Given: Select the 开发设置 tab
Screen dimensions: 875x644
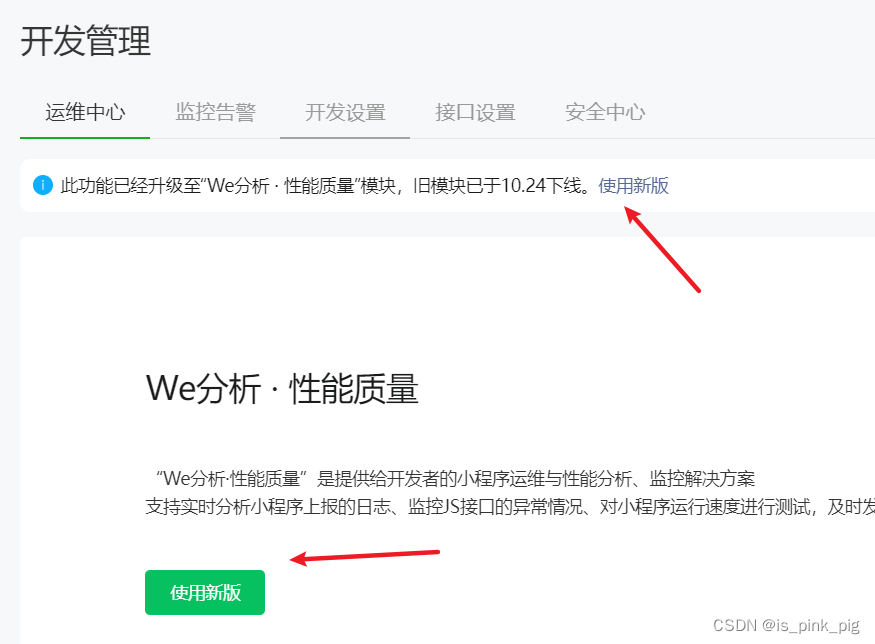Looking at the screenshot, I should tap(345, 112).
